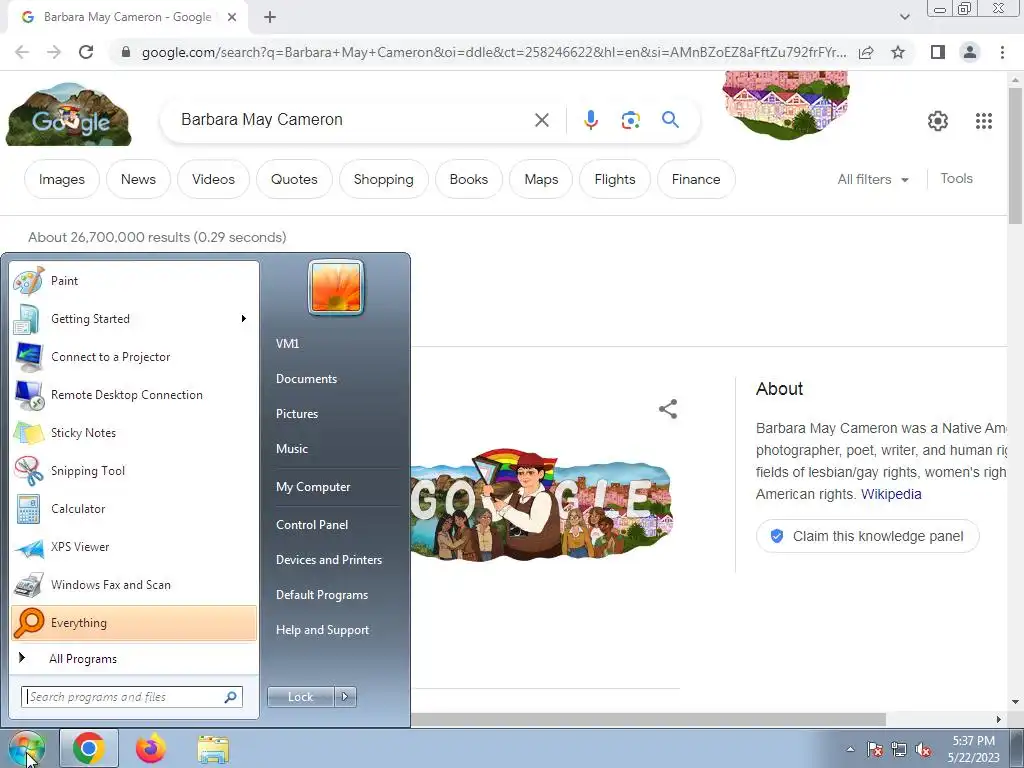Launch Remote Desktop Connection
The height and width of the screenshot is (768, 1024).
point(134,394)
